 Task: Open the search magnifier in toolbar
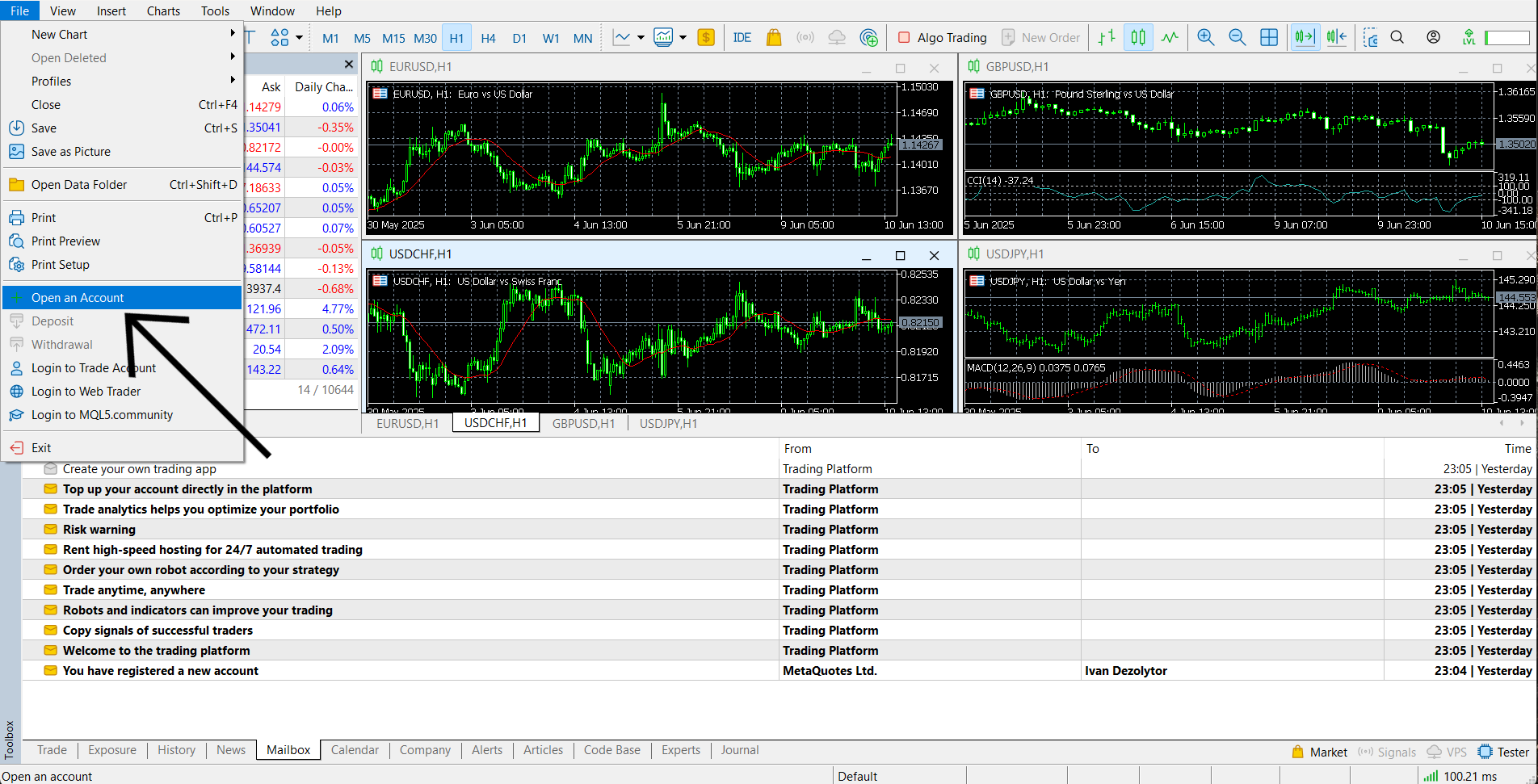point(1397,38)
